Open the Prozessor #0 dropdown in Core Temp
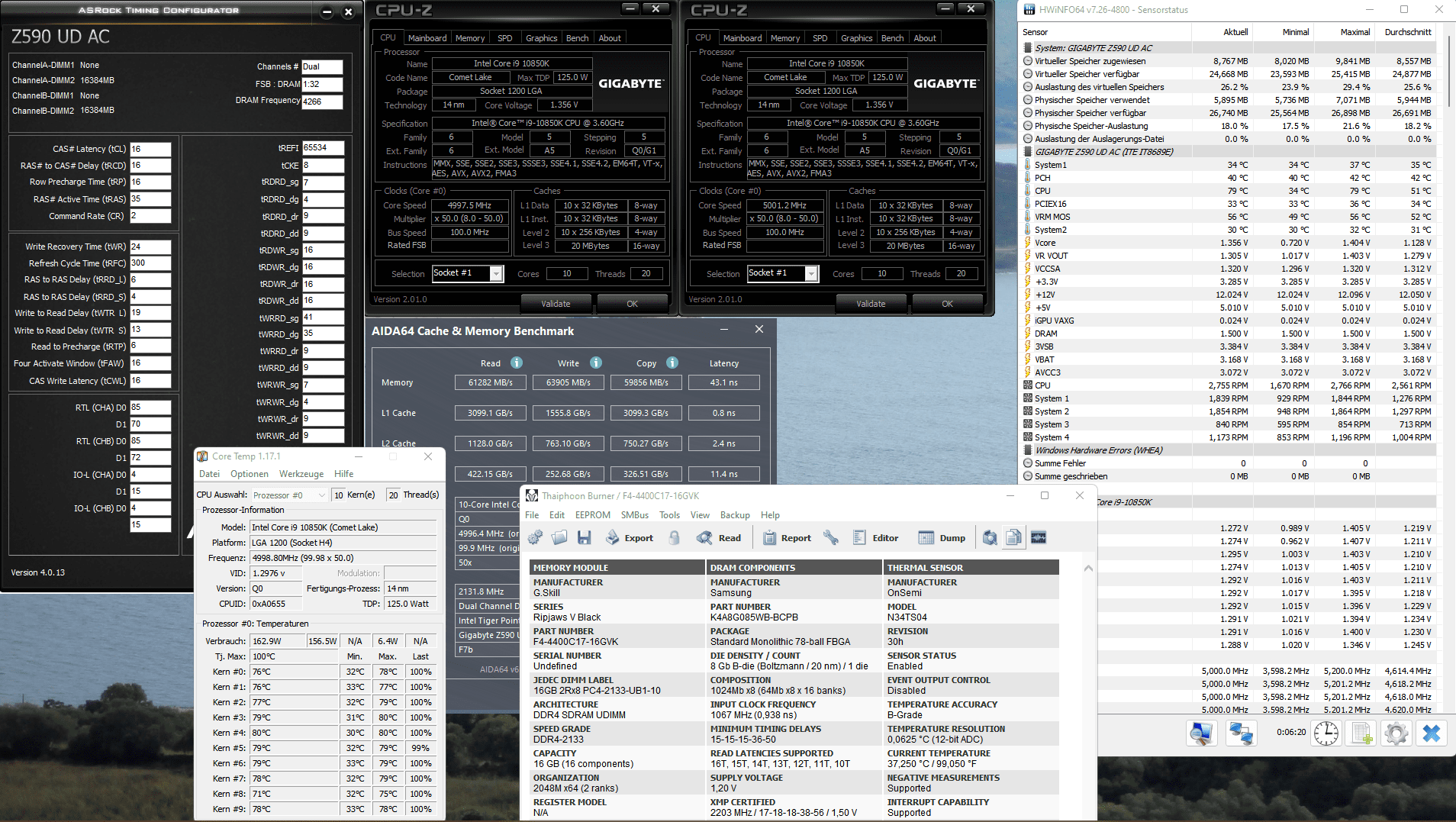 [x=288, y=495]
